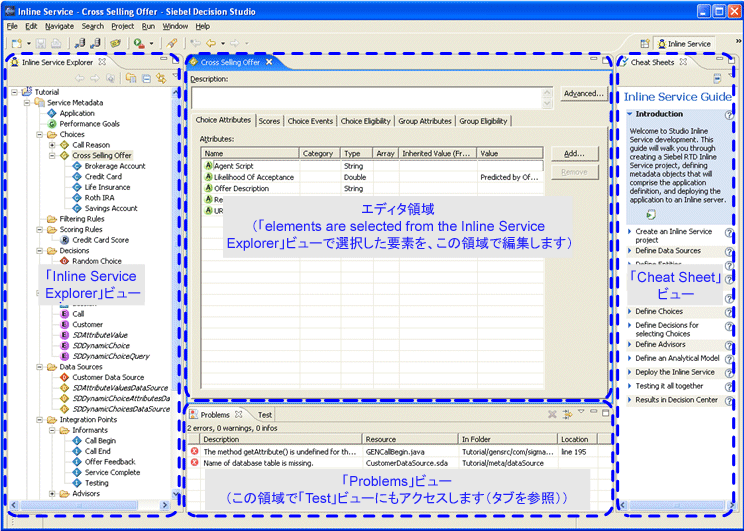Open dropdown arrow next to New wizard icon
The width and height of the screenshot is (744, 531).
coord(28,44)
